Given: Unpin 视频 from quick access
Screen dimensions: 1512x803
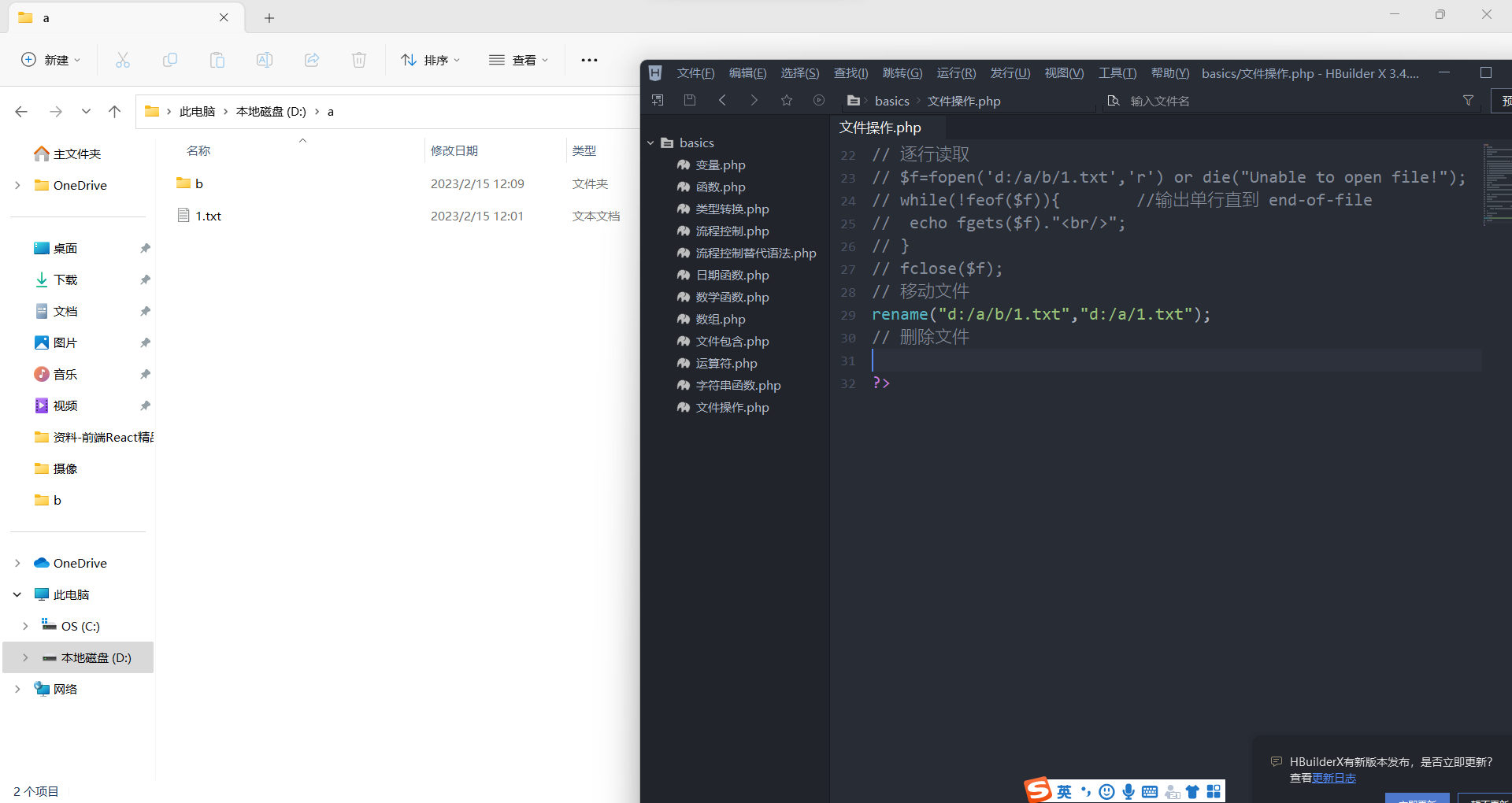Looking at the screenshot, I should click(x=145, y=405).
